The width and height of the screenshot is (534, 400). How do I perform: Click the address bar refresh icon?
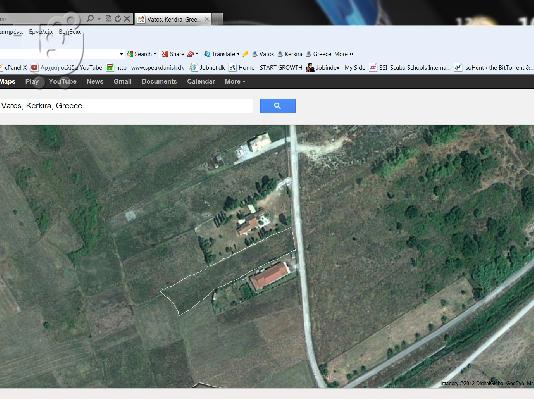(x=118, y=19)
